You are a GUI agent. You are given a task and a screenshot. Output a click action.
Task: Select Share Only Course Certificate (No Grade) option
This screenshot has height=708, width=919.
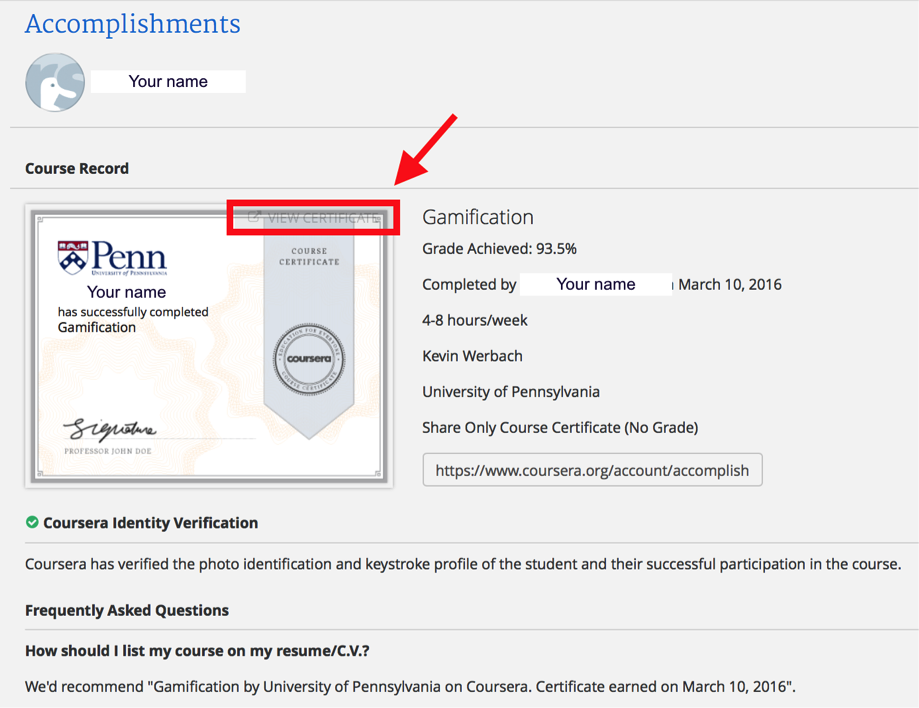point(559,428)
